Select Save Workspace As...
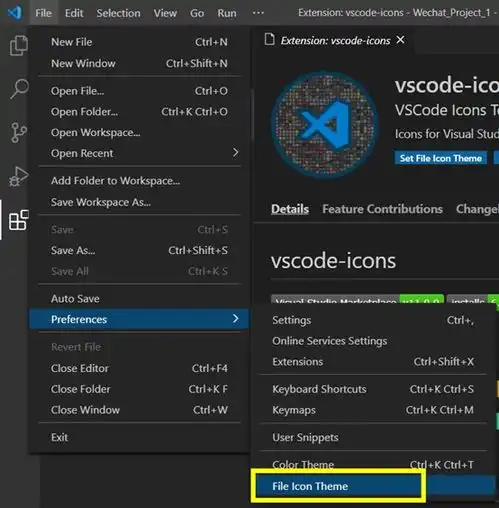This screenshot has width=499, height=508. [x=139, y=202]
